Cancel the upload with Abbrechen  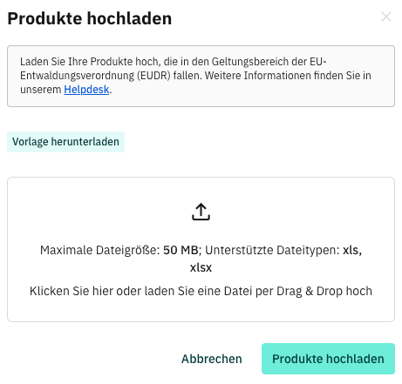212,359
